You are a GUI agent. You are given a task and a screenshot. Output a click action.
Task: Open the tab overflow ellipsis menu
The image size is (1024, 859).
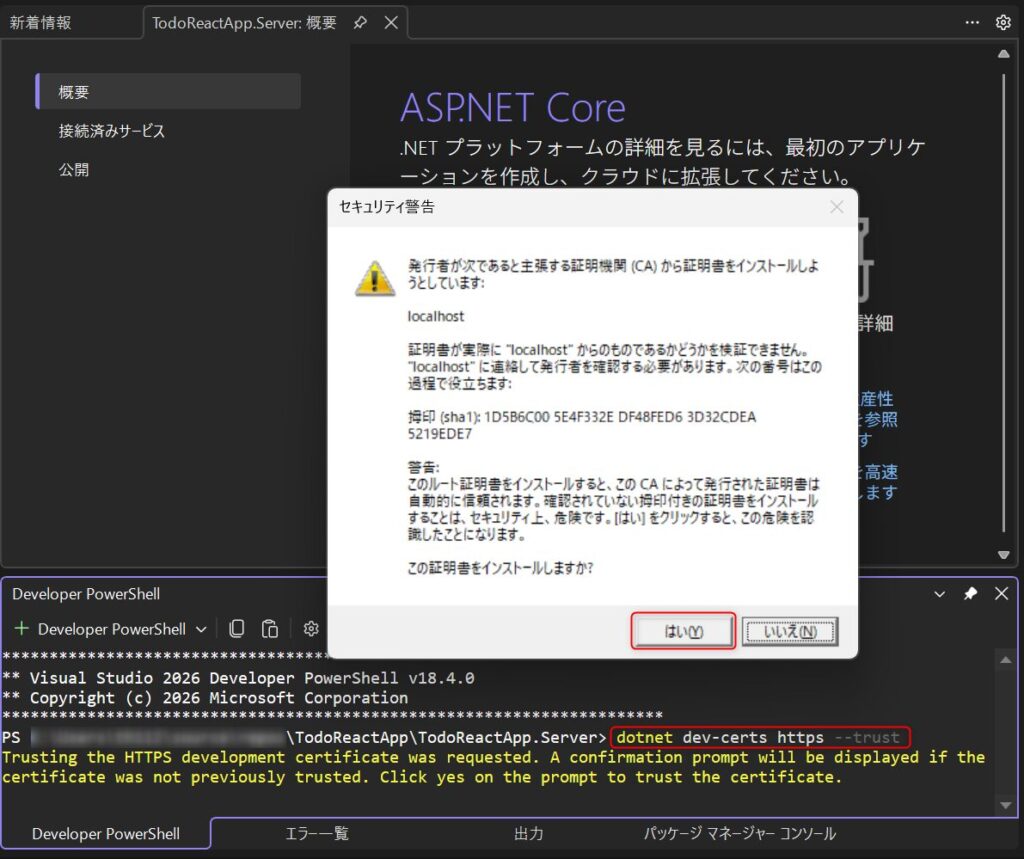click(972, 22)
